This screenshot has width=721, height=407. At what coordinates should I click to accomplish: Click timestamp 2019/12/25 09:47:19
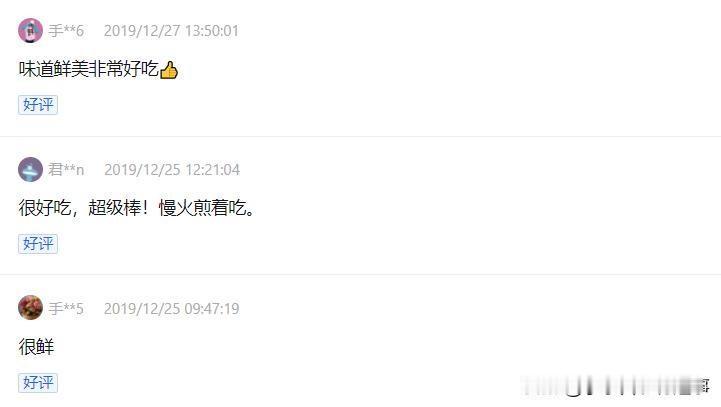point(172,309)
